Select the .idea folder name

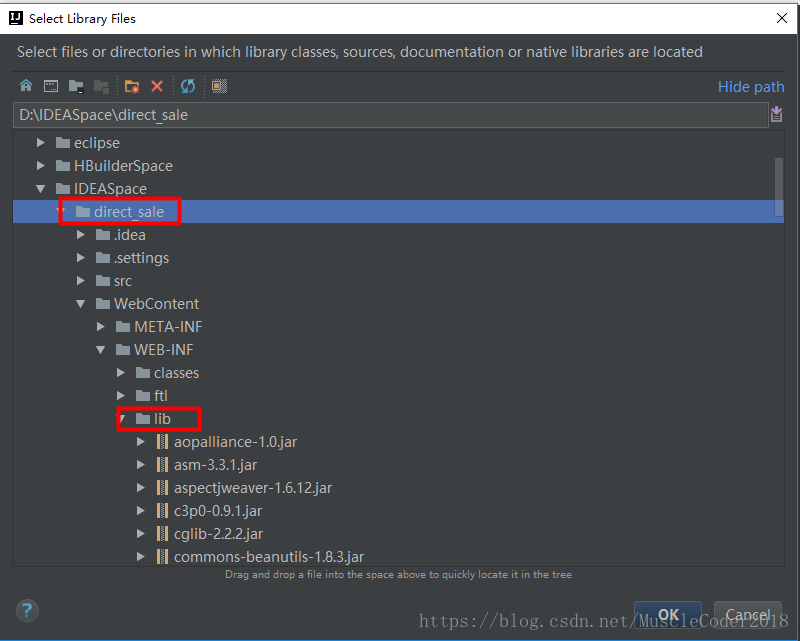tap(130, 235)
